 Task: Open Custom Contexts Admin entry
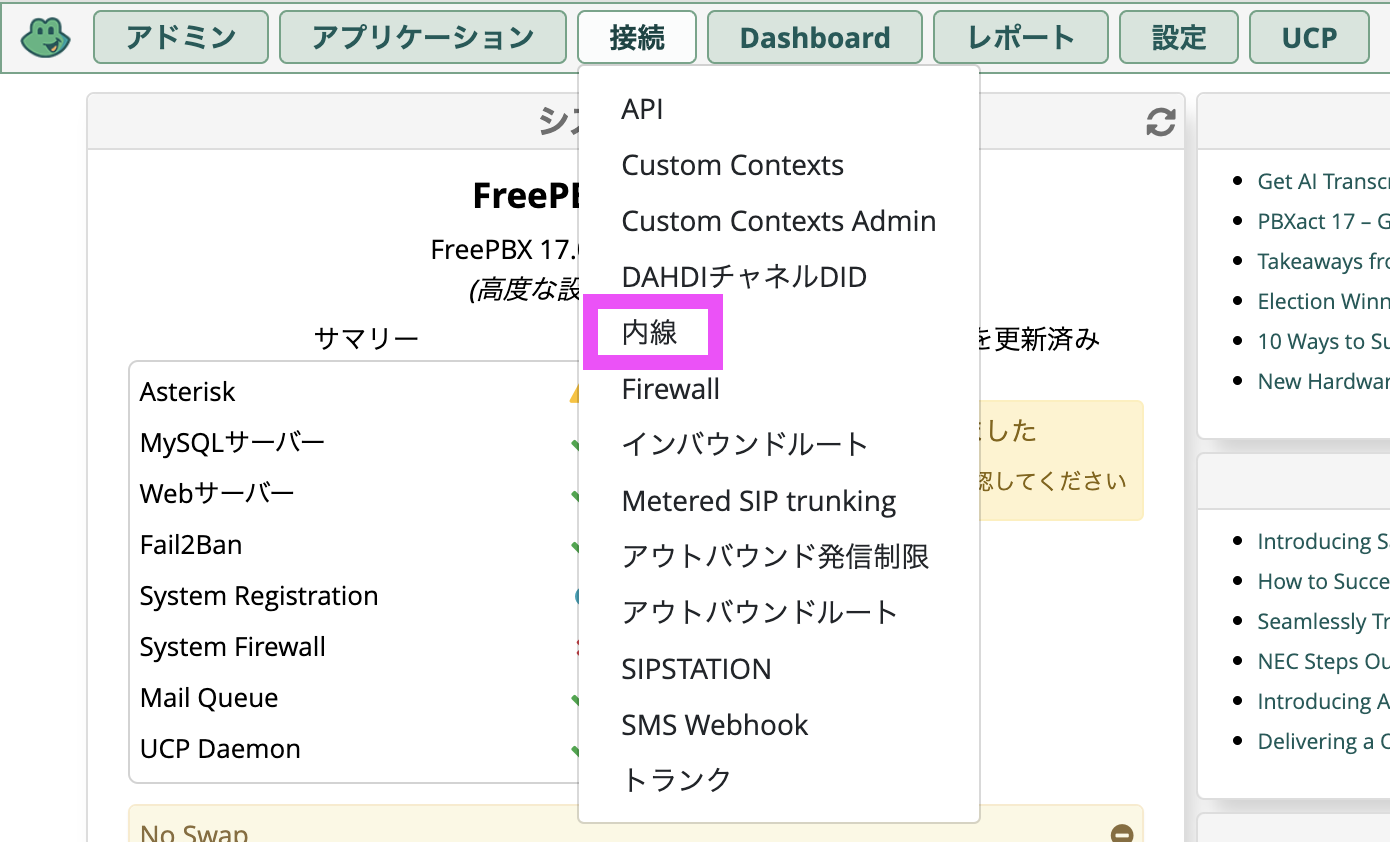point(778,221)
